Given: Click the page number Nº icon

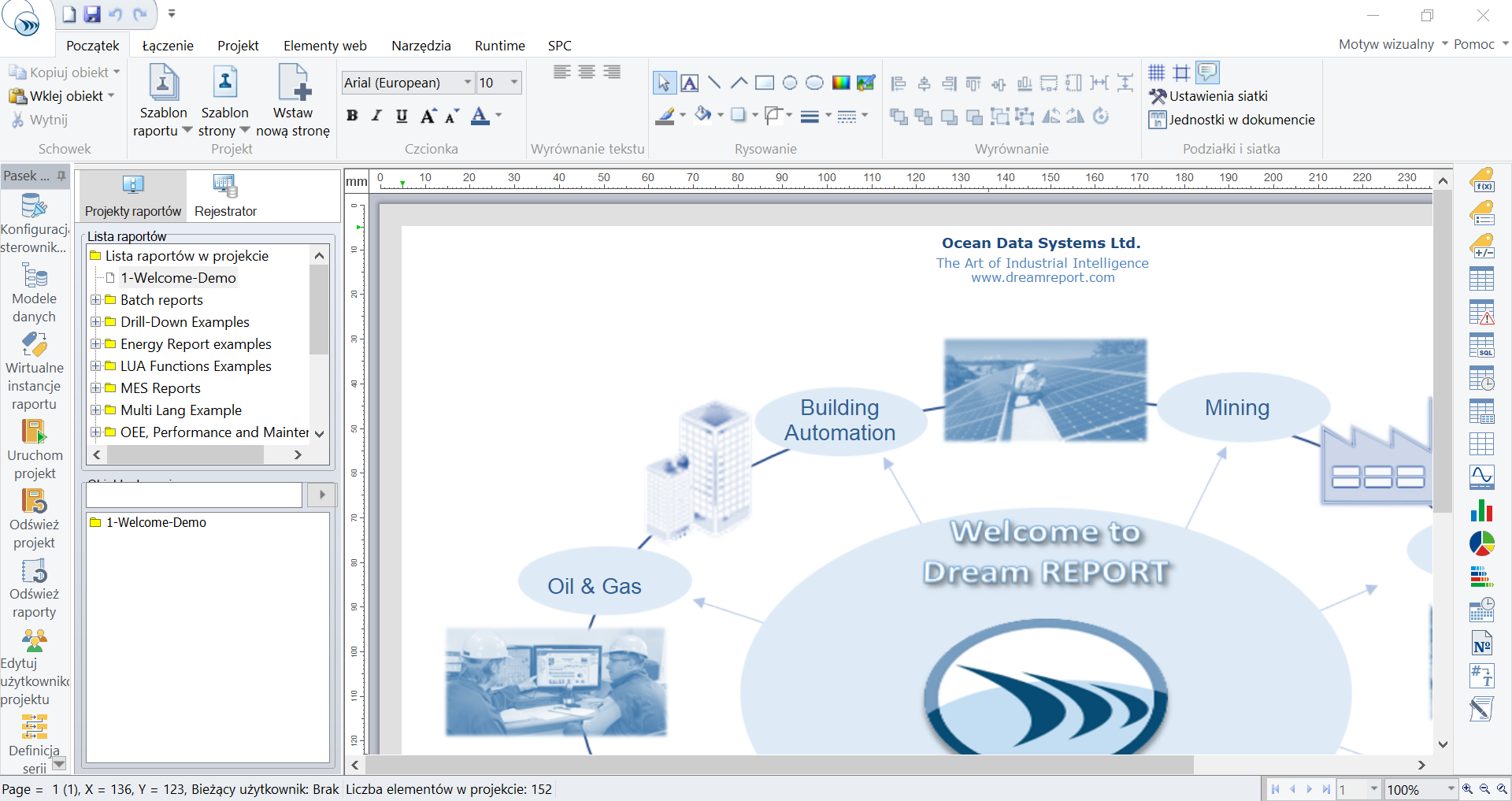Looking at the screenshot, I should [1481, 643].
